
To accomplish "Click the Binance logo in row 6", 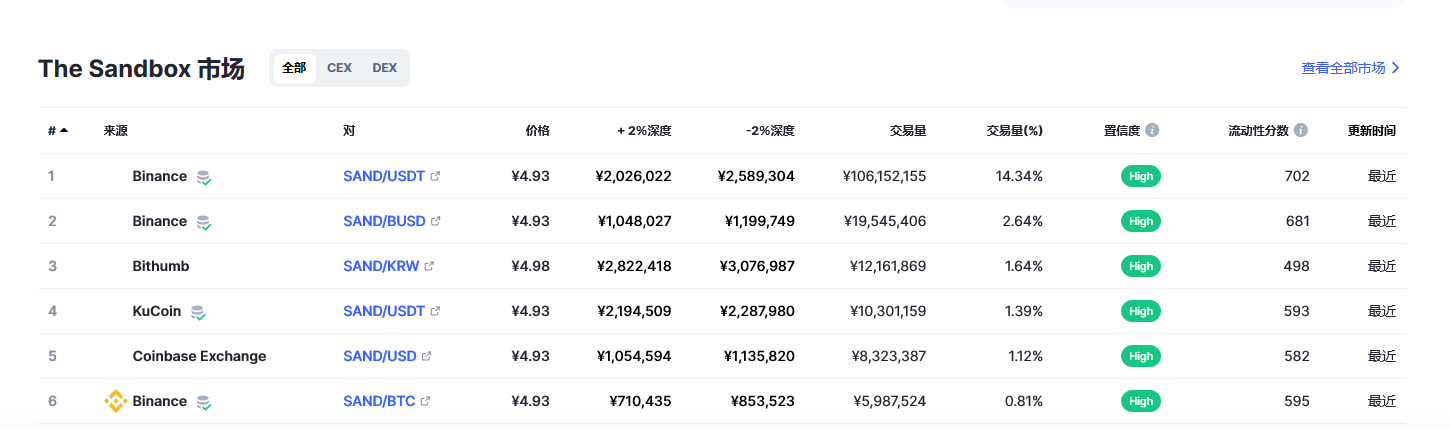I will [115, 401].
